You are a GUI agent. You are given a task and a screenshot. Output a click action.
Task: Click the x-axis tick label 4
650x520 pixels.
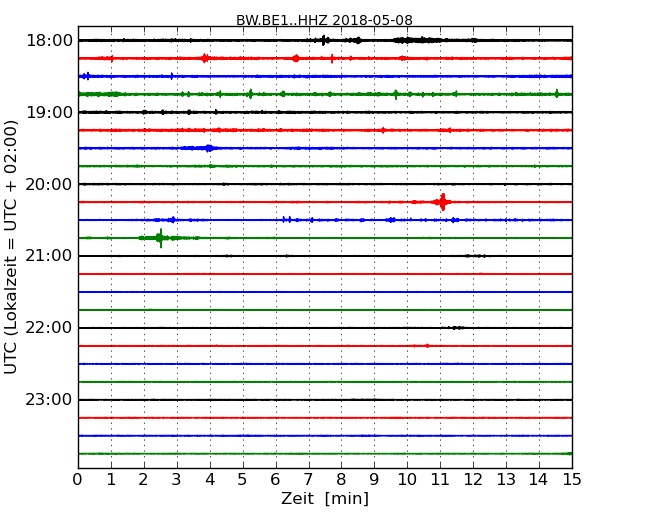click(x=210, y=480)
